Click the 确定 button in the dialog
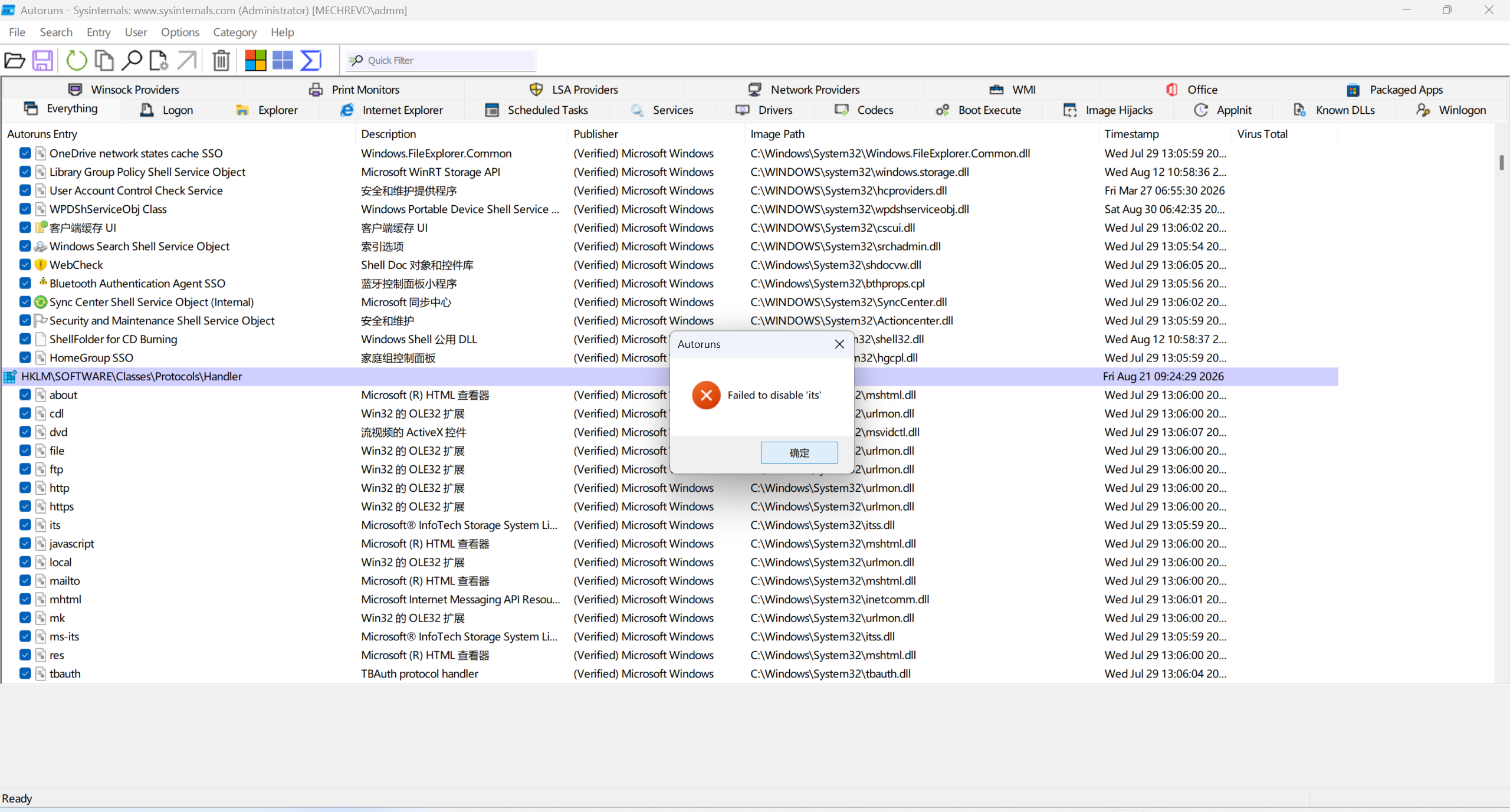This screenshot has width=1510, height=812. tap(799, 453)
